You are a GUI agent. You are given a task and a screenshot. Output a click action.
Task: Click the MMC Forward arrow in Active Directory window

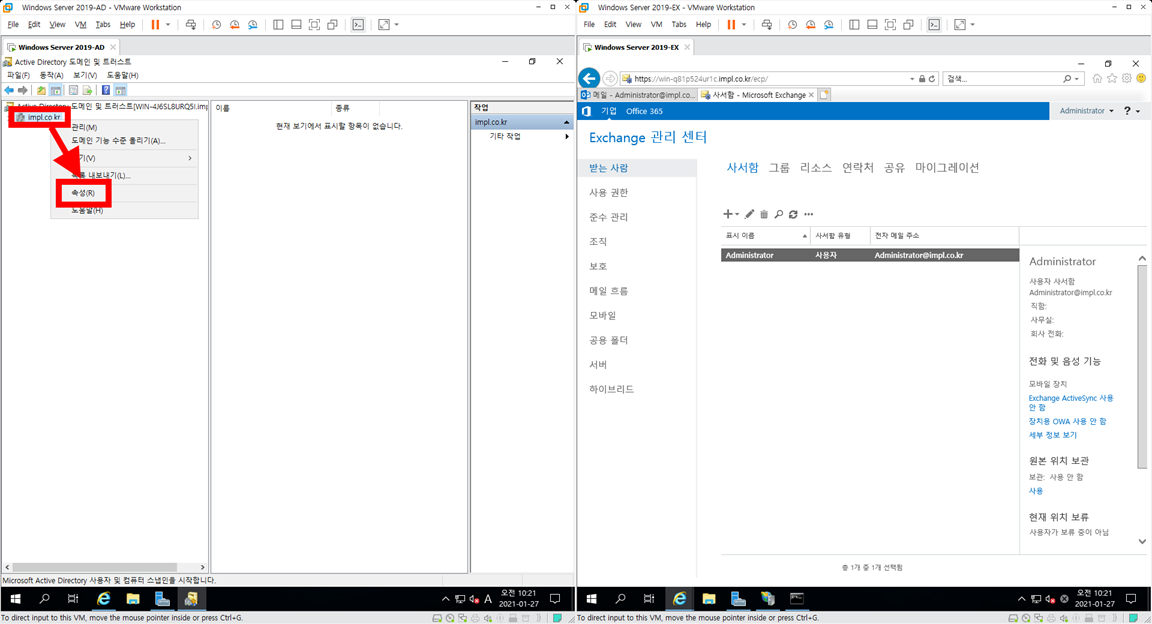pyautogui.click(x=23, y=90)
